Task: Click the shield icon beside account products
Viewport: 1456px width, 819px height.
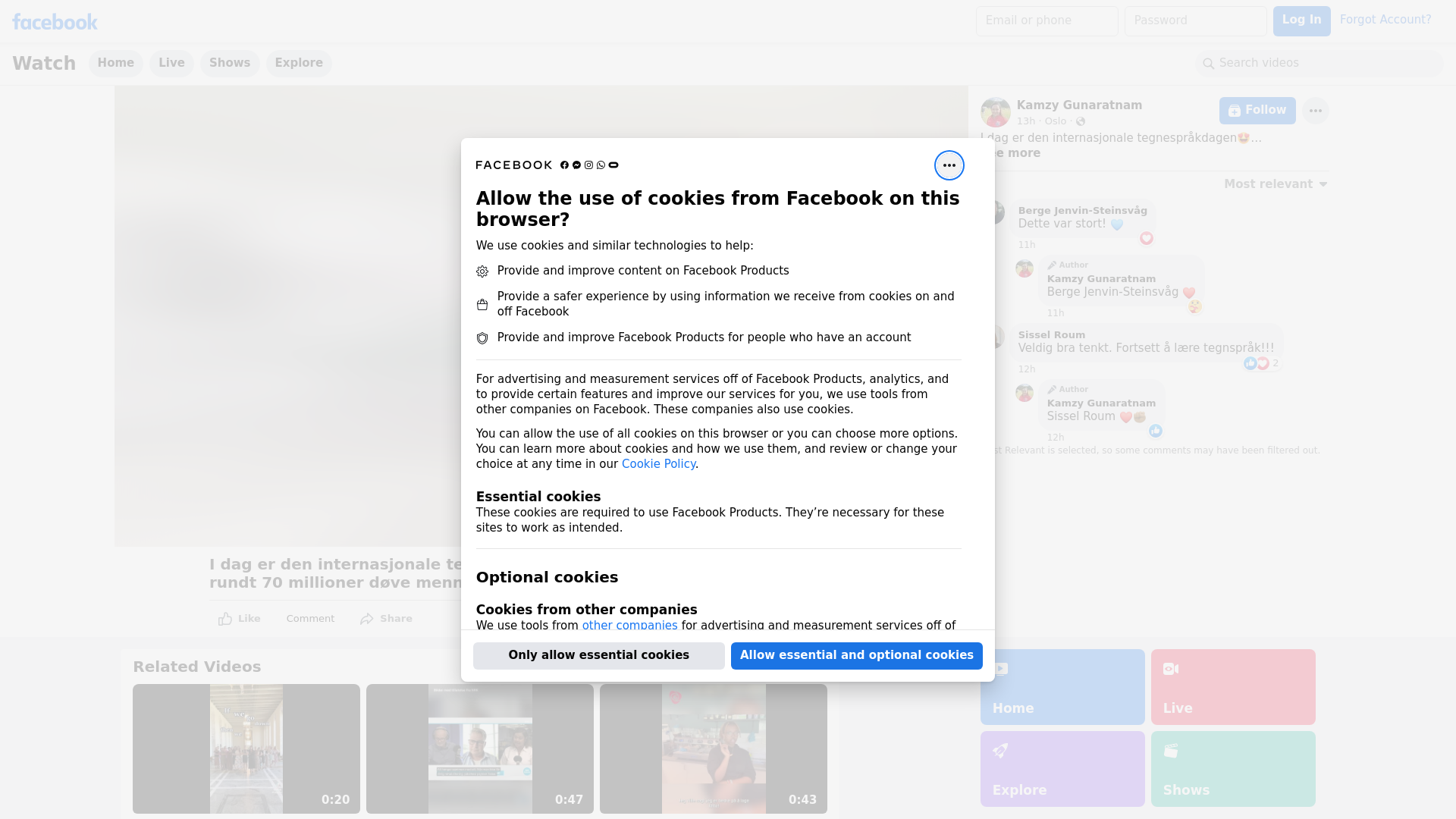Action: (482, 338)
